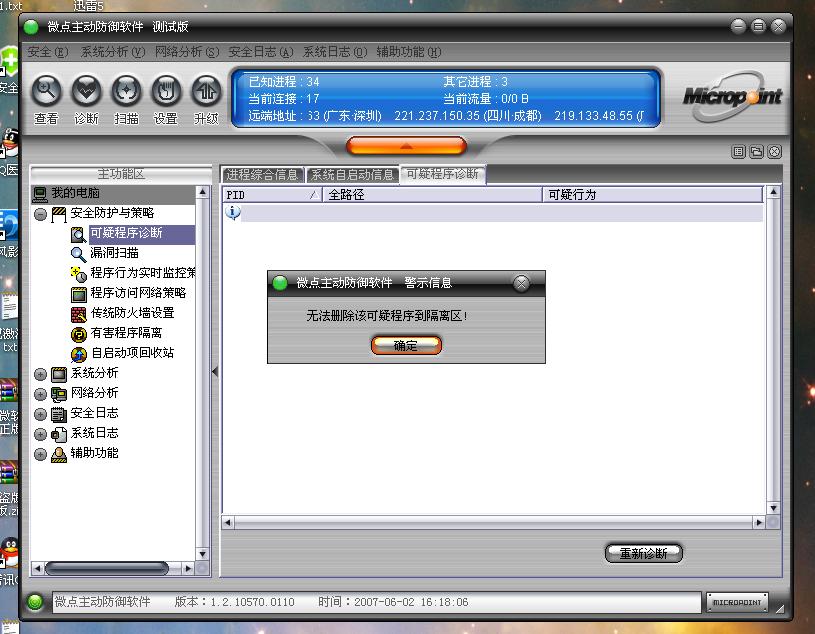Click the round X panel icon above the table
The width and height of the screenshot is (815, 634).
(774, 152)
